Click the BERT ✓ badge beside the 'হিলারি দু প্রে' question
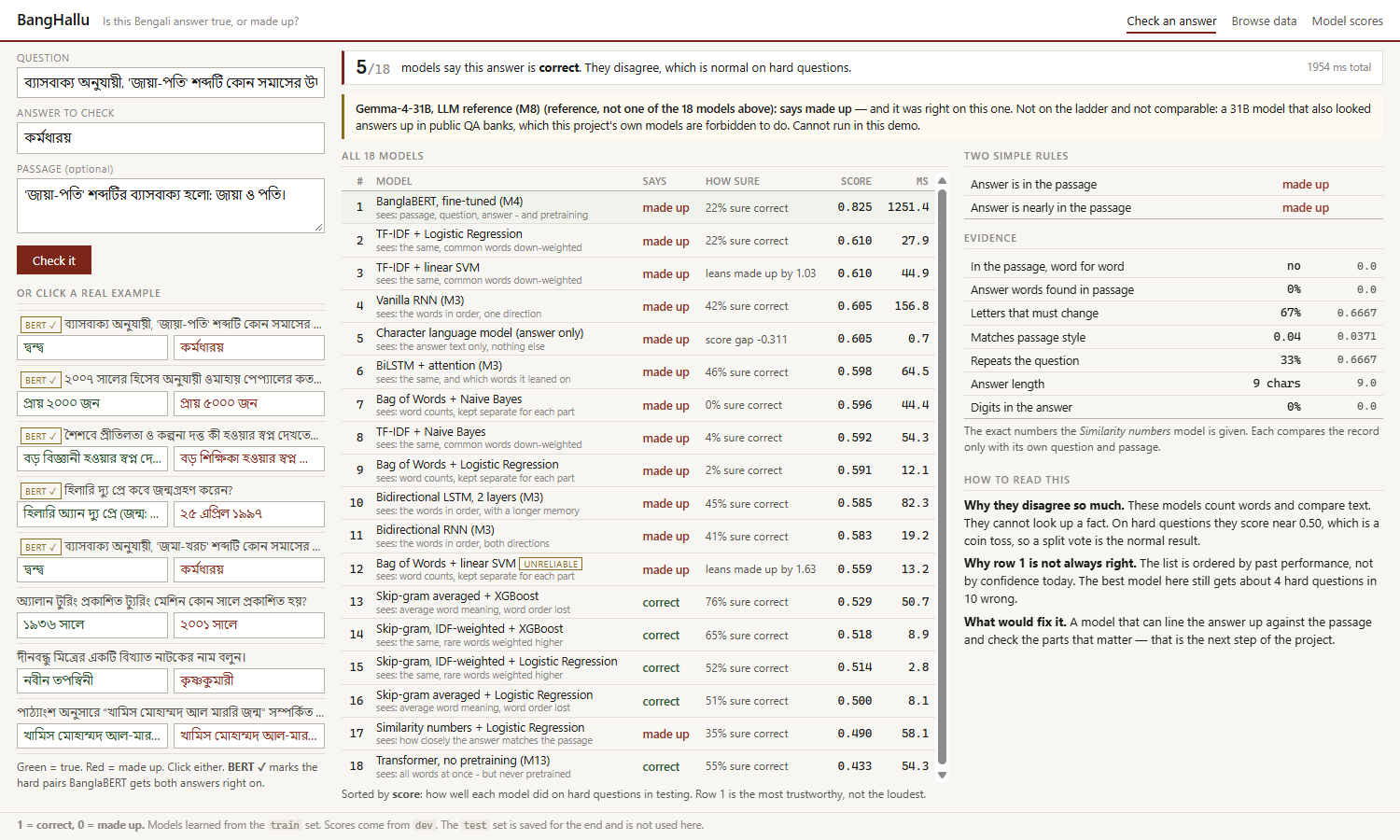Screen dimensions: 1400x840 (x=41, y=491)
